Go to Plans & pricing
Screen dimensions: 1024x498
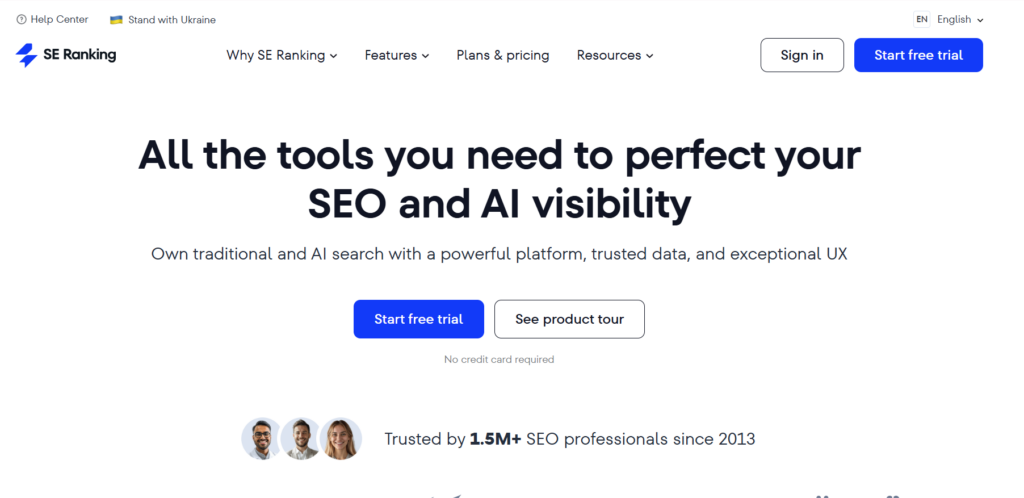[x=503, y=56]
